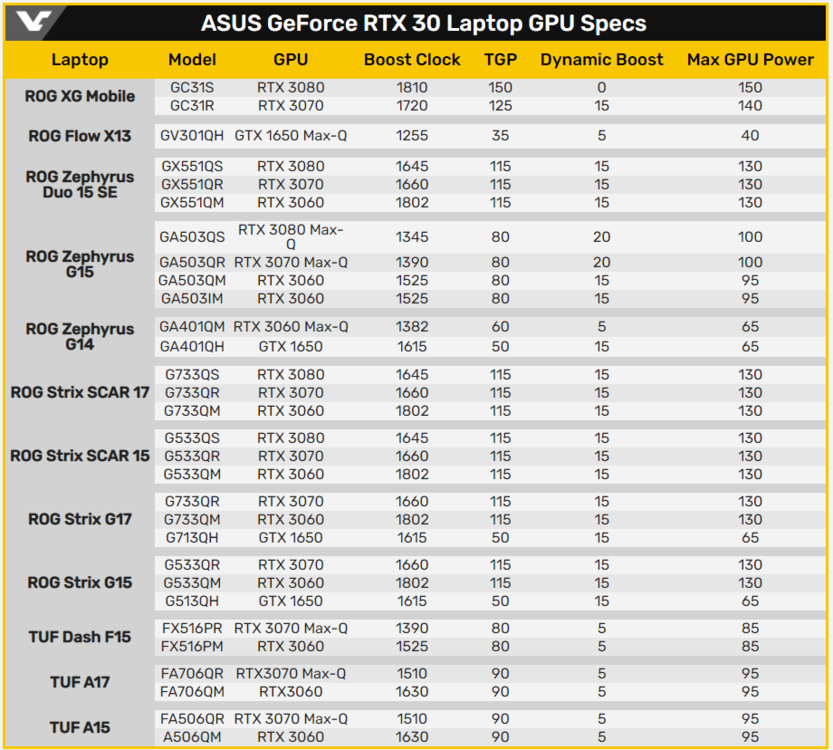
Task: Select the ROG XG Mobile laptop row label
Action: coord(80,97)
